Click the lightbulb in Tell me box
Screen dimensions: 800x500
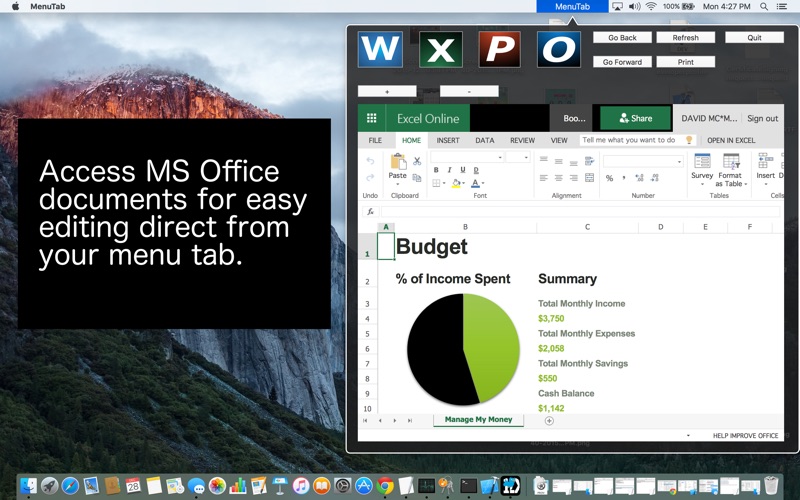click(689, 140)
